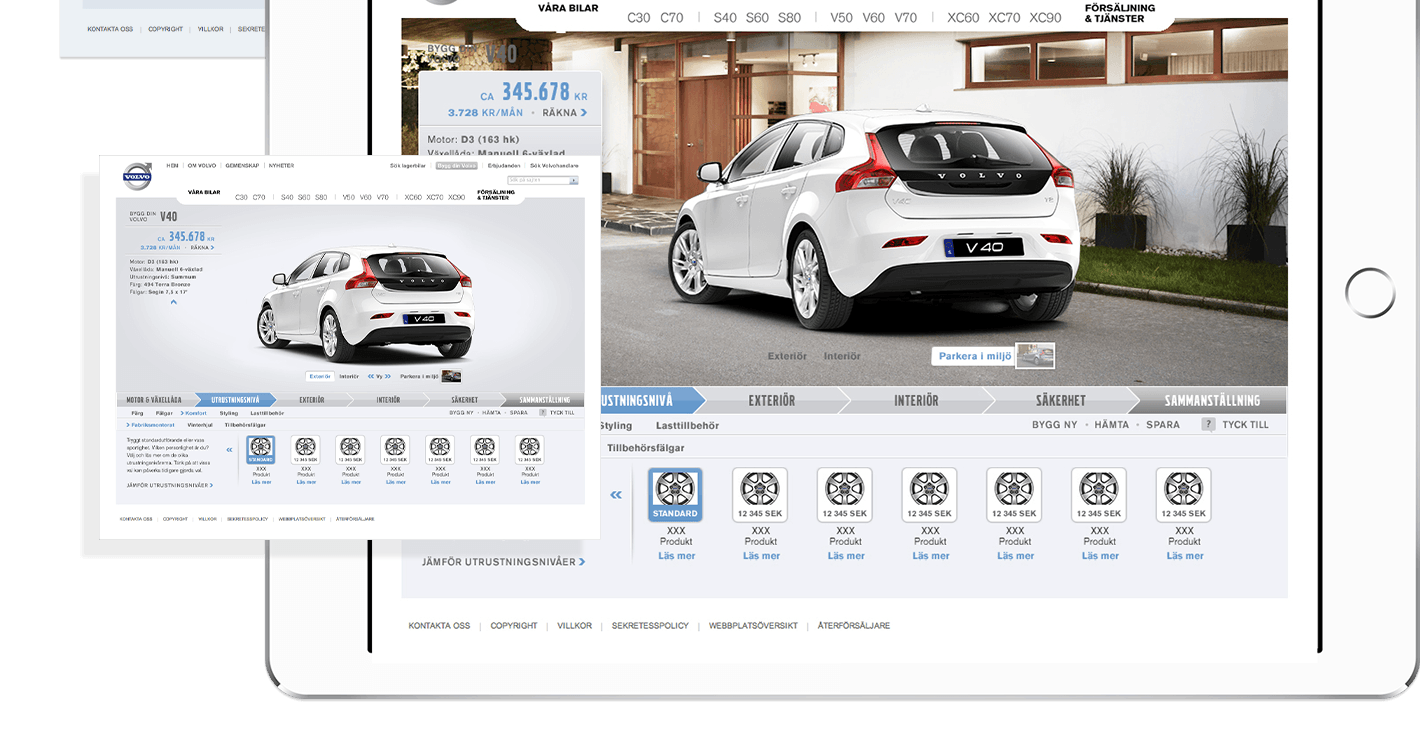Open C30 model in tablet view
The width and height of the screenshot is (1420, 740).
[x=640, y=18]
